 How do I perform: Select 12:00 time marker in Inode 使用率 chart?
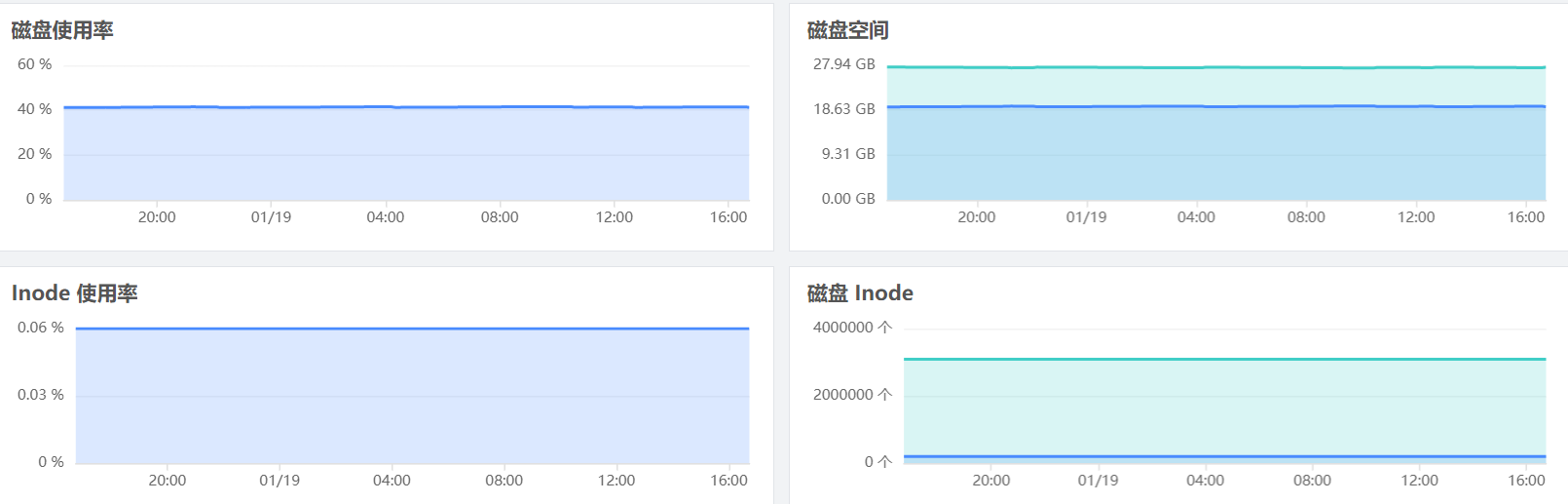[x=616, y=481]
